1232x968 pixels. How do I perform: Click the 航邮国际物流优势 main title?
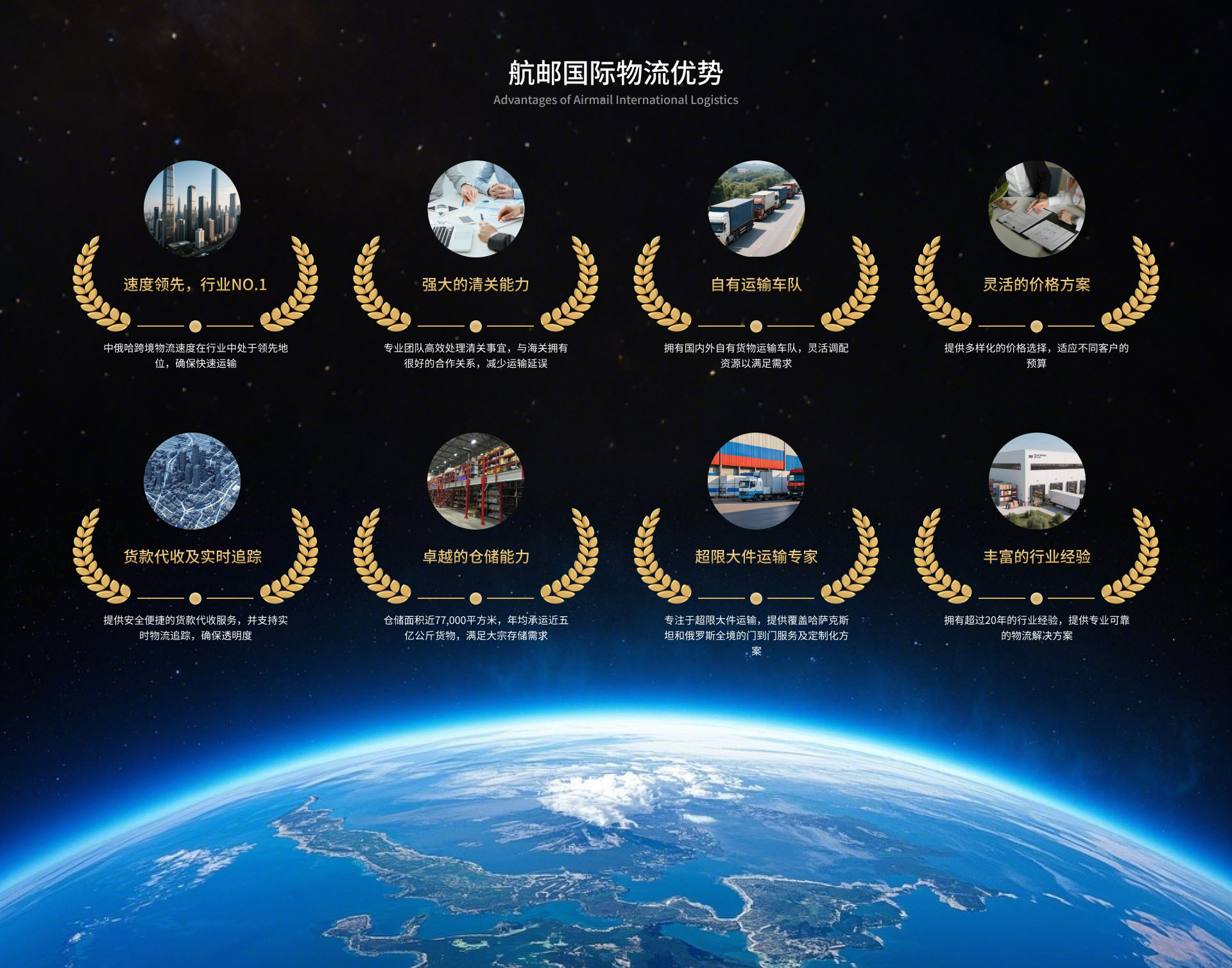(x=615, y=73)
